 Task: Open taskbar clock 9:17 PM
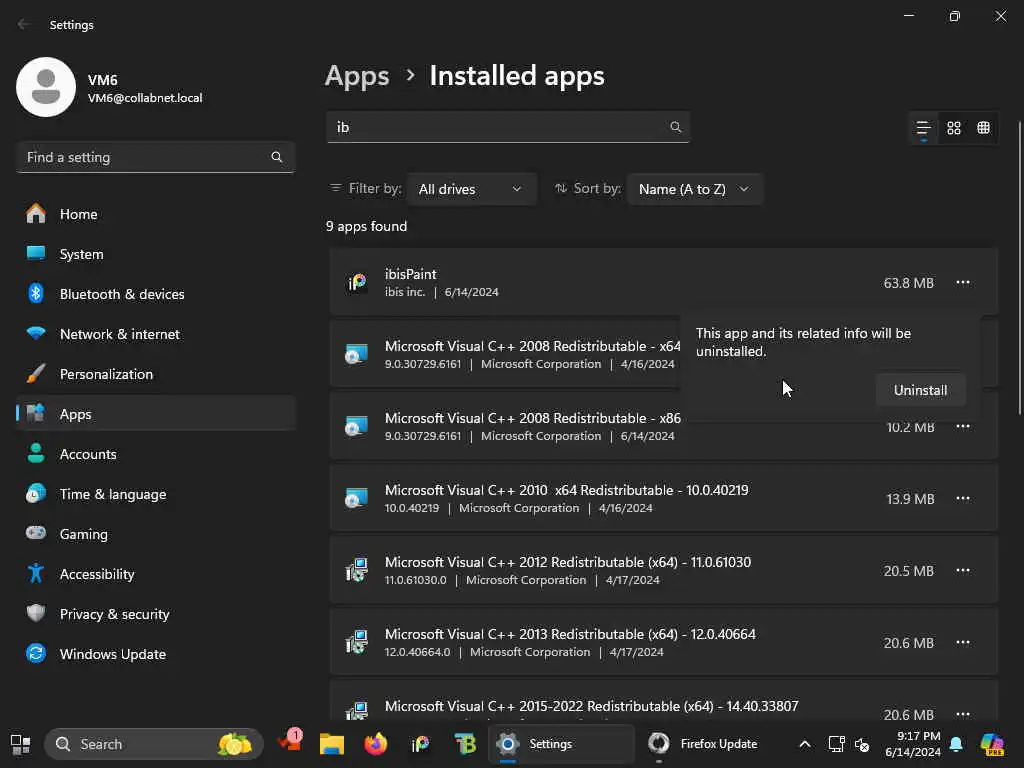point(913,744)
